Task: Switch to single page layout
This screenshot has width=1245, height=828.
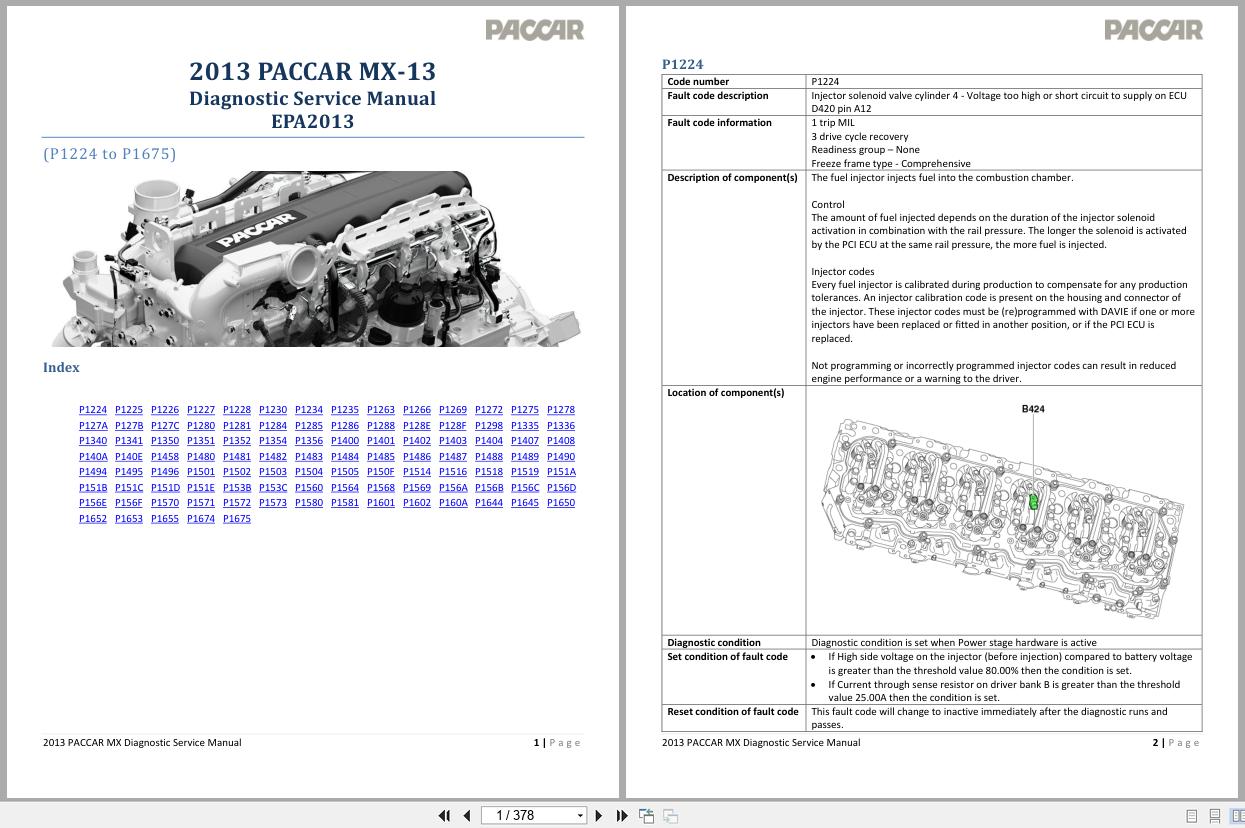Action: click(1191, 816)
